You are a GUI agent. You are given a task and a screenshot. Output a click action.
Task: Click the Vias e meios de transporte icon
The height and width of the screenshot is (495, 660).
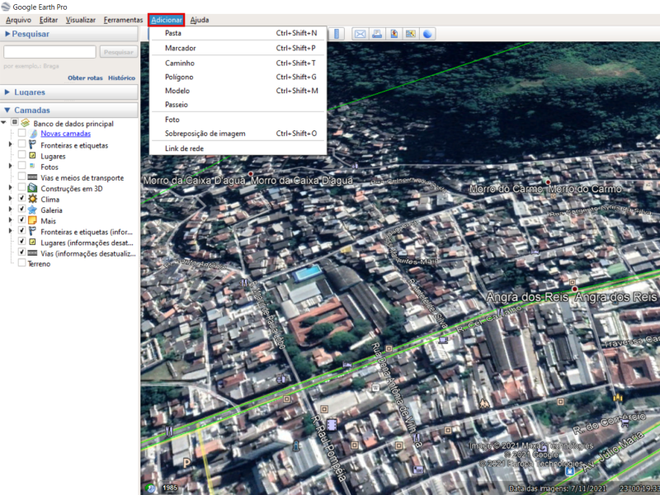32,177
